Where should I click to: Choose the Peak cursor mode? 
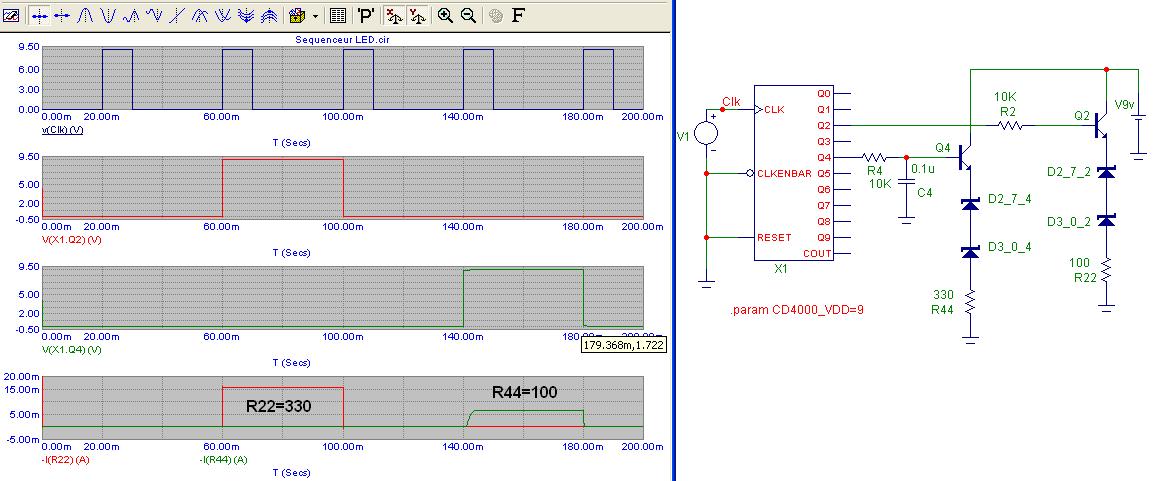point(86,15)
